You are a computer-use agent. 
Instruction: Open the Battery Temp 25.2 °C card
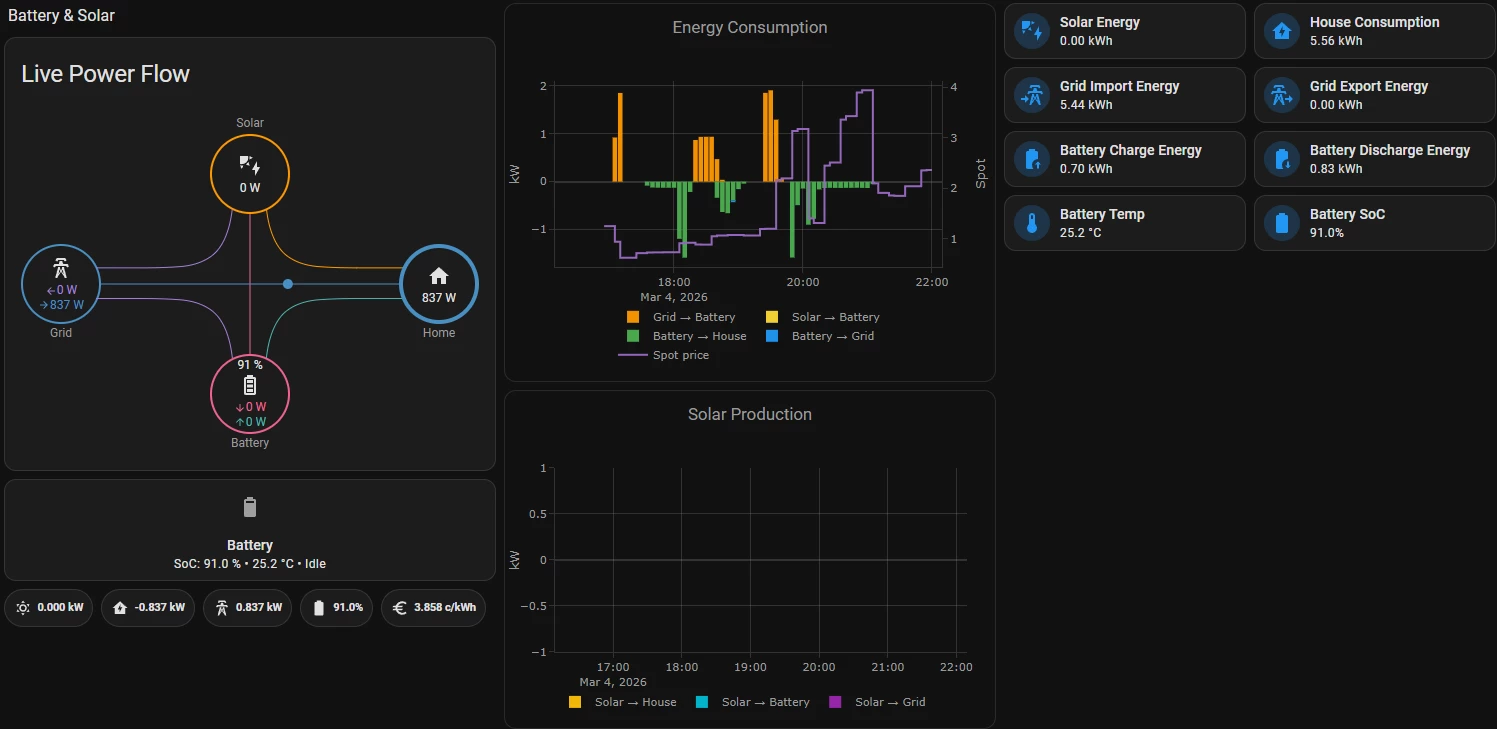coord(1124,223)
